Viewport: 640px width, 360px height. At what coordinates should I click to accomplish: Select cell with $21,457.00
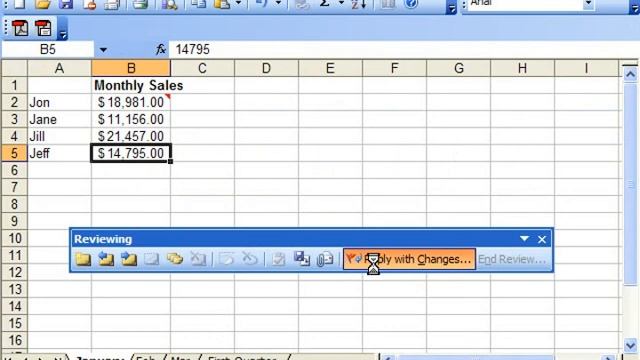tap(131, 136)
